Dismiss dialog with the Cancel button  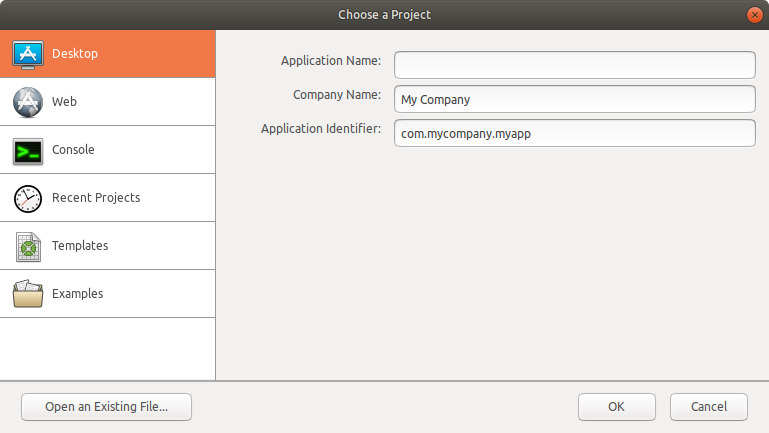(709, 407)
